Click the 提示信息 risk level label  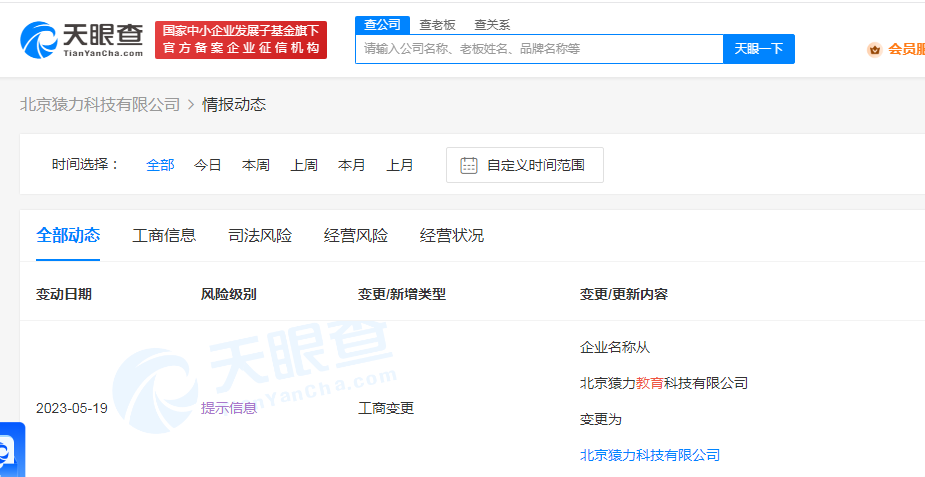coord(229,408)
